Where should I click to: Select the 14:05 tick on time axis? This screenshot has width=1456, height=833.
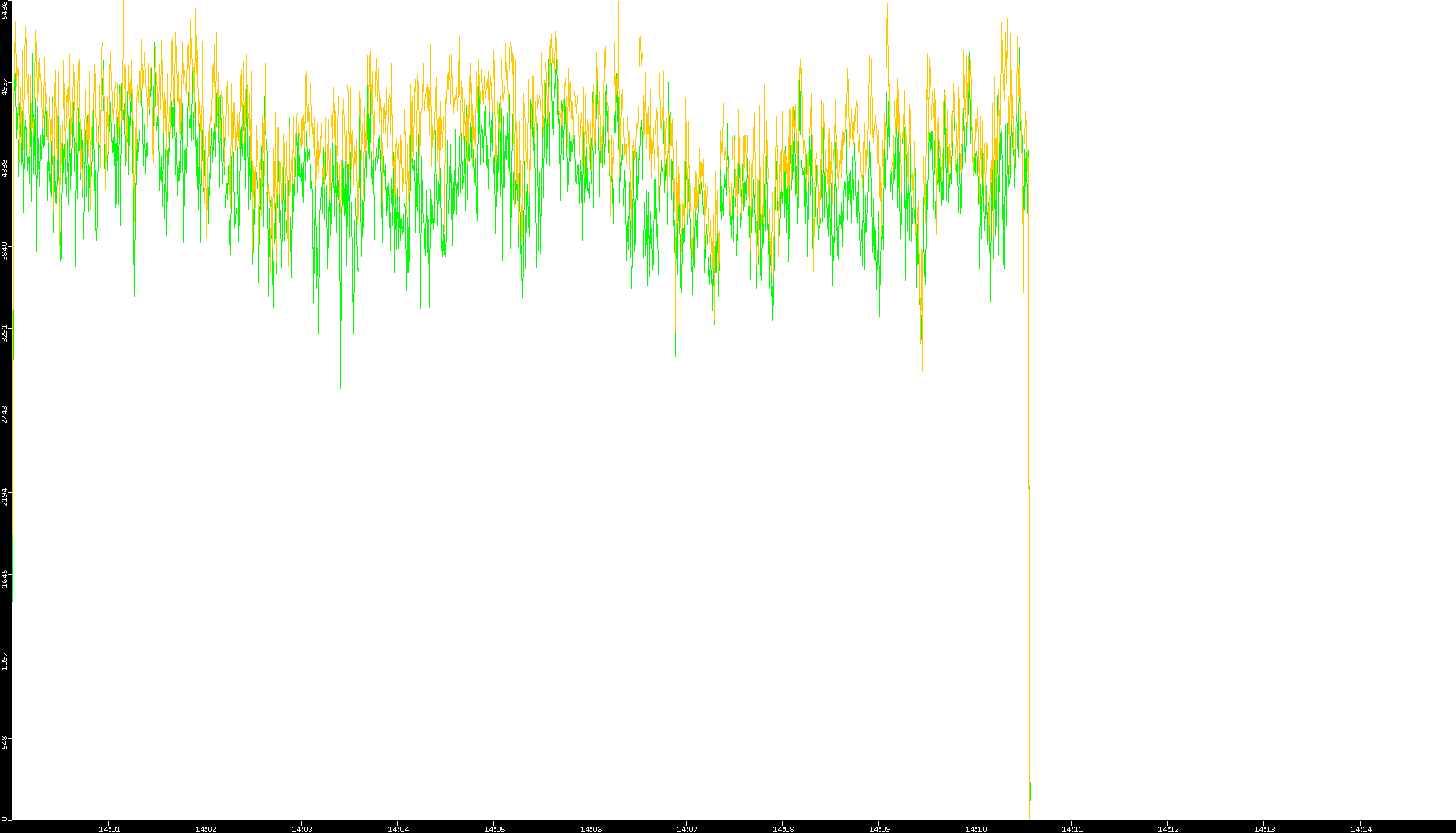[x=494, y=829]
